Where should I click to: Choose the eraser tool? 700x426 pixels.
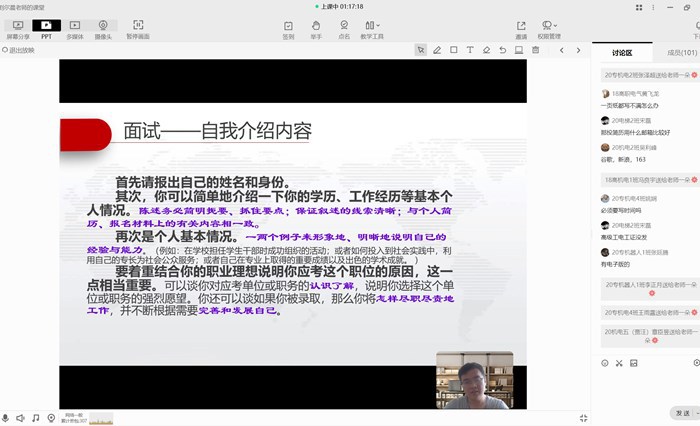coord(487,49)
